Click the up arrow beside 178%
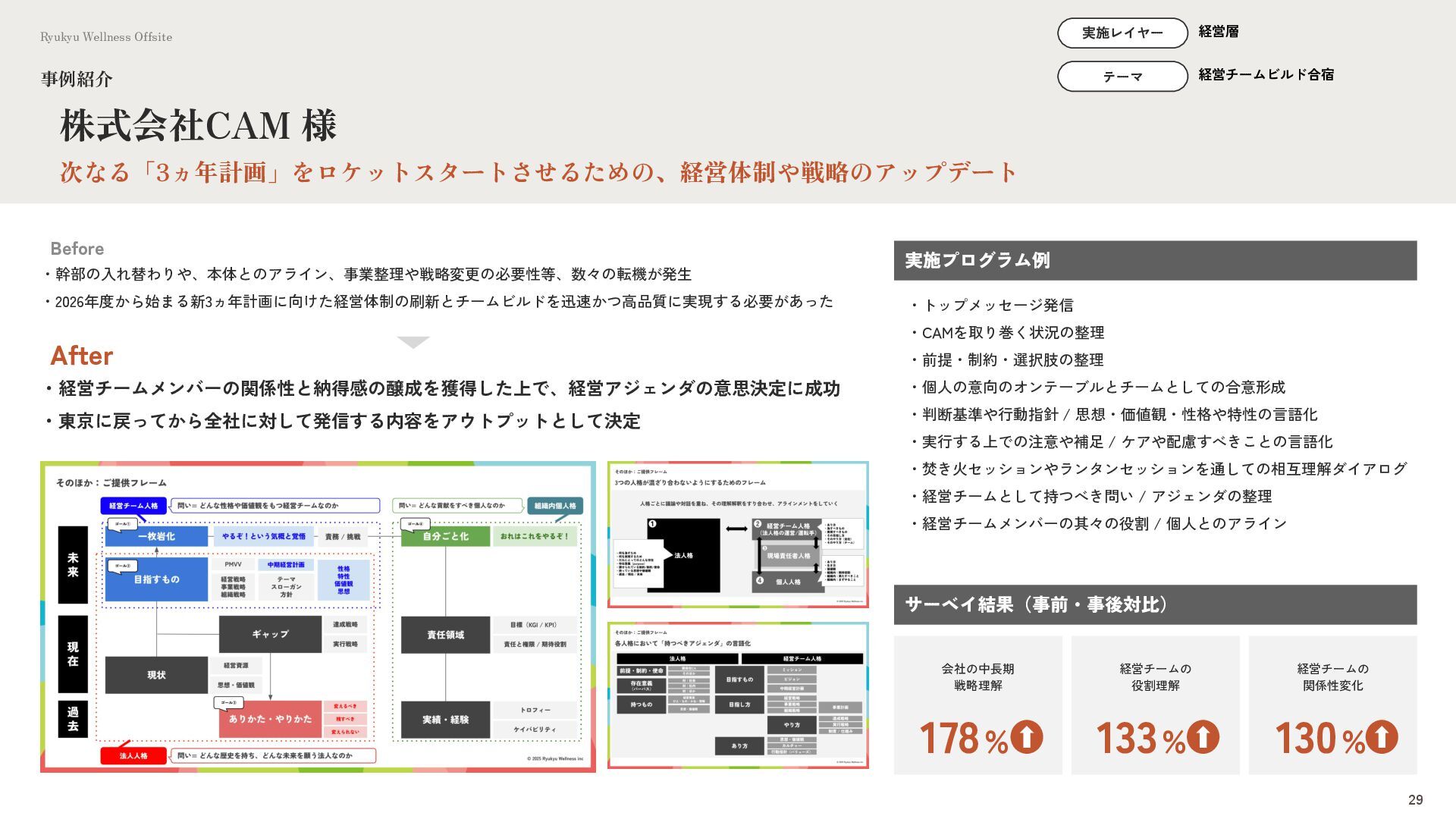 pos(1027,737)
